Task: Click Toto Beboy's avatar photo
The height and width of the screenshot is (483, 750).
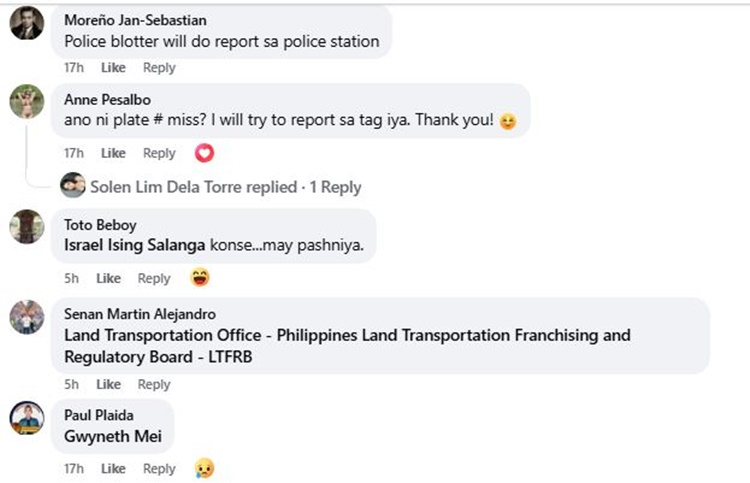Action: (27, 227)
